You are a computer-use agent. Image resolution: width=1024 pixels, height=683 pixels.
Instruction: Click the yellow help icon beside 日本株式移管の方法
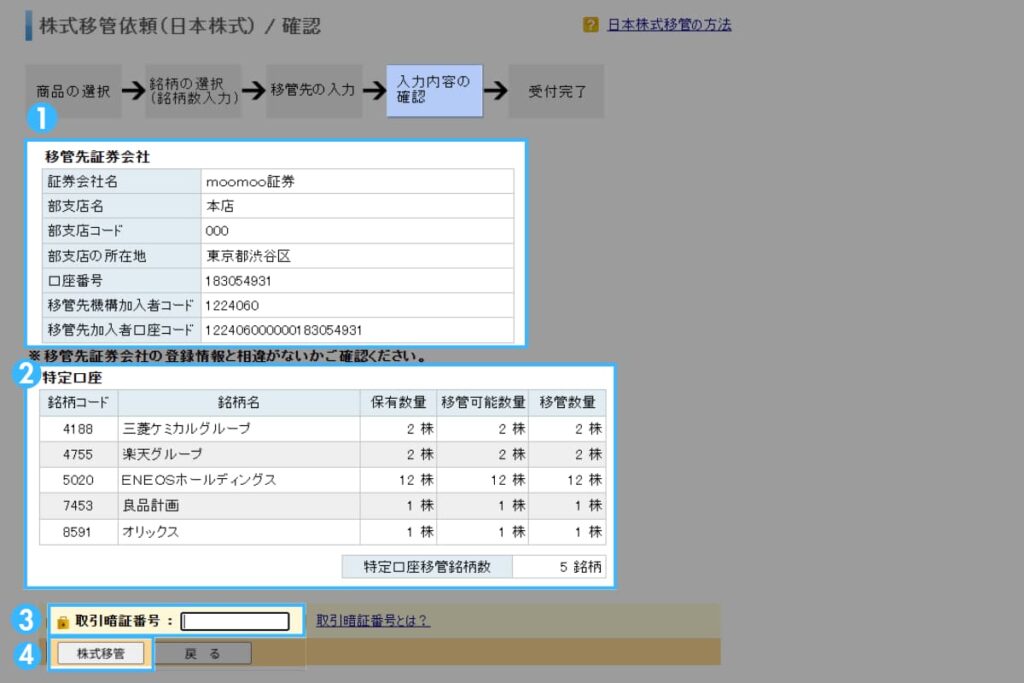(x=591, y=23)
